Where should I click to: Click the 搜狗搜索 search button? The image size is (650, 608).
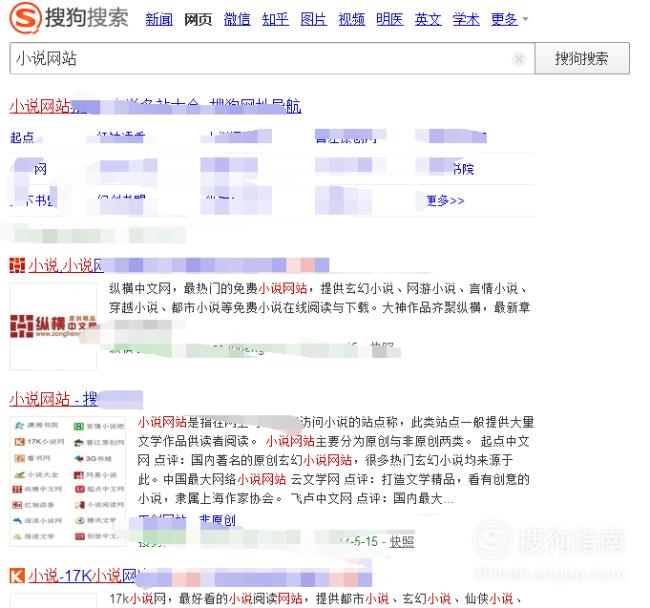pyautogui.click(x=582, y=58)
